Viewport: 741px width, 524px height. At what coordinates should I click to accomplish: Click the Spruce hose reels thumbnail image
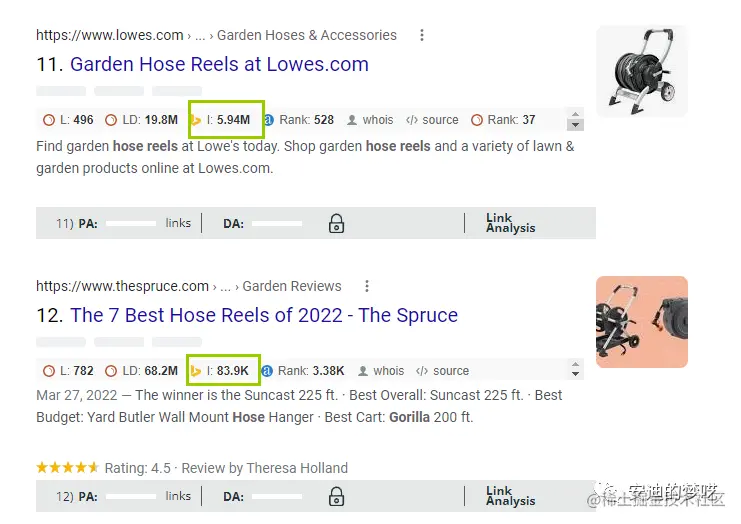click(642, 322)
